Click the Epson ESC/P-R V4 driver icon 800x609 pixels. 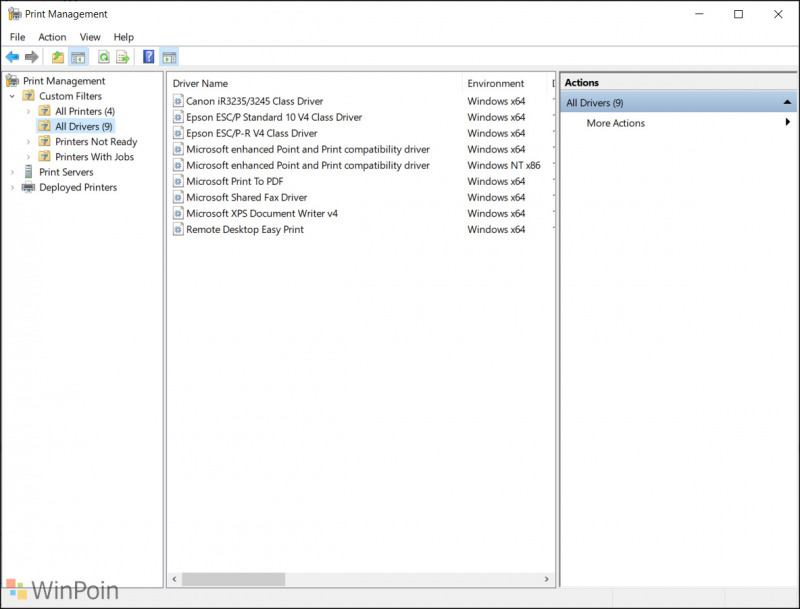pyautogui.click(x=178, y=133)
